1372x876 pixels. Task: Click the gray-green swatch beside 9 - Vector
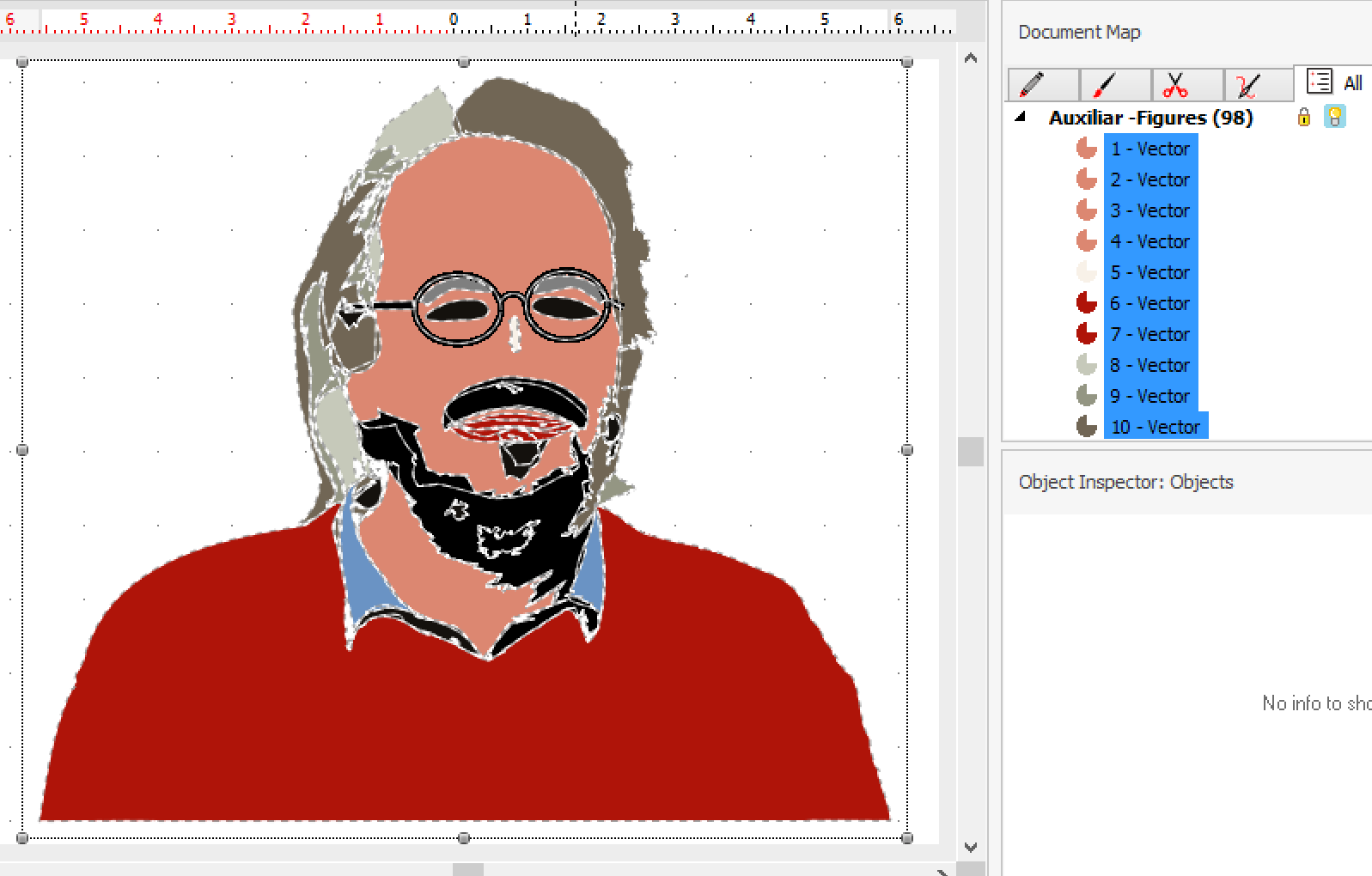[1087, 396]
